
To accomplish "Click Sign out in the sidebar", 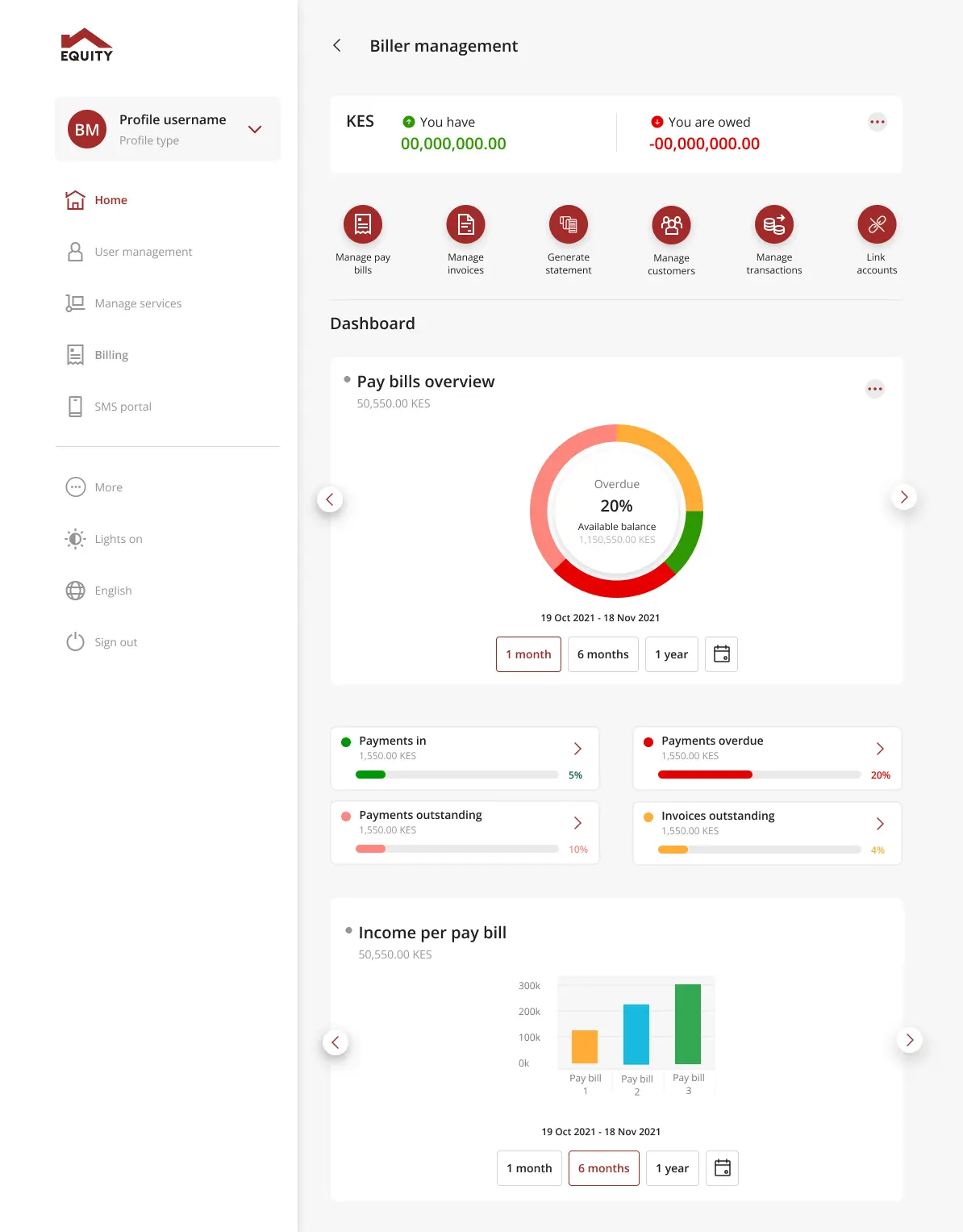I will tap(115, 642).
